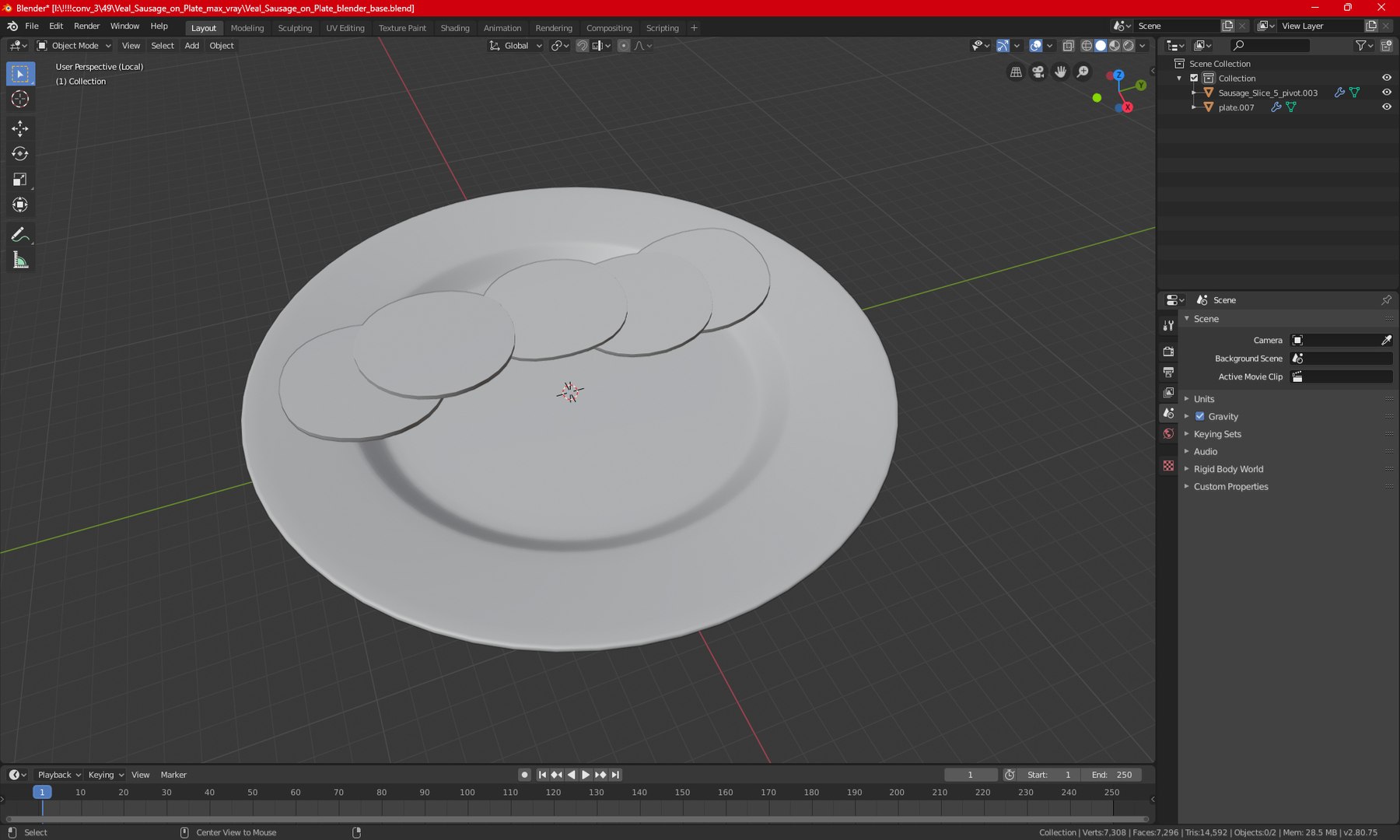
Task: Open the Output properties tab
Action: (1168, 372)
